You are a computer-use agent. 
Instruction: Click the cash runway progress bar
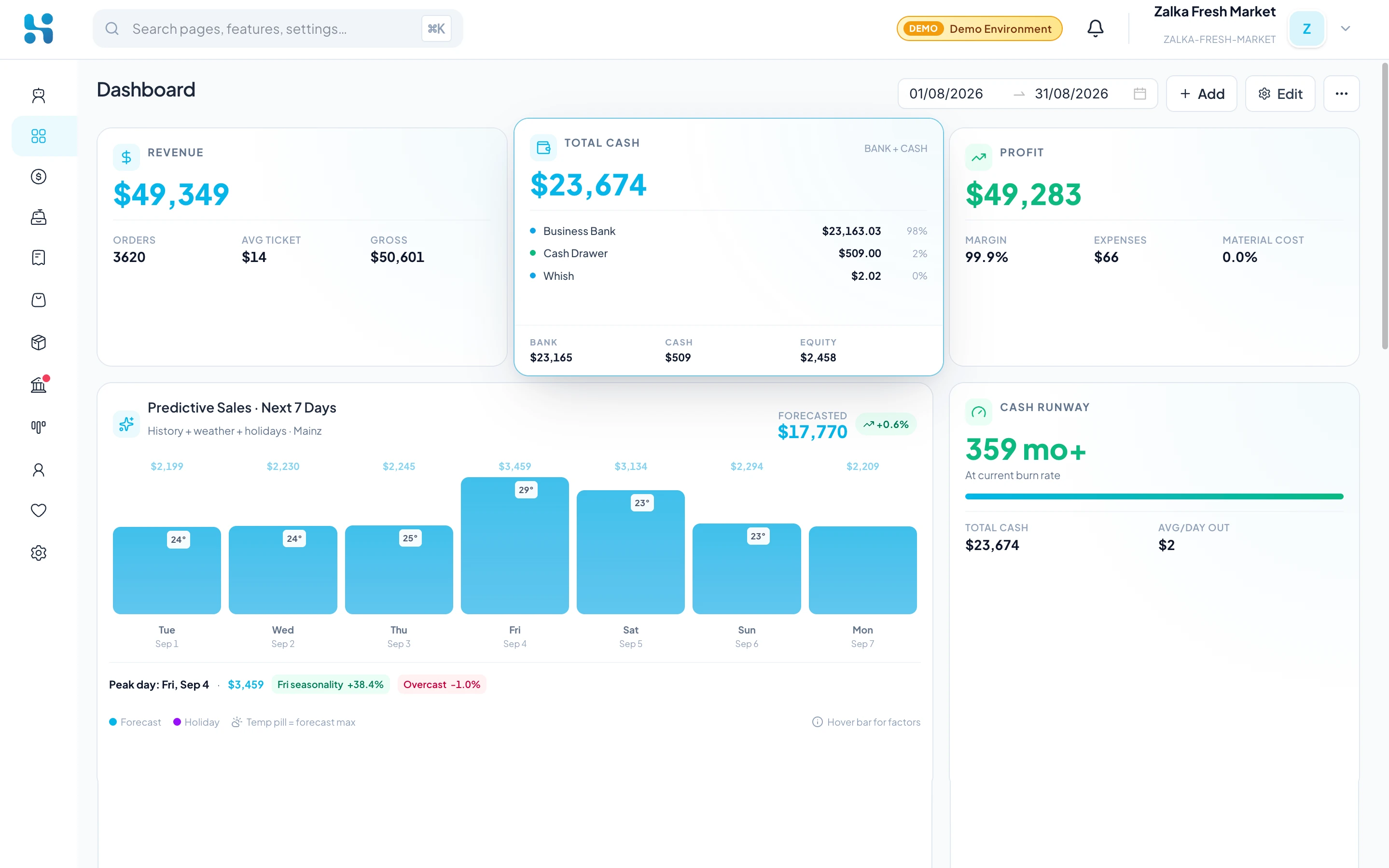1153,496
